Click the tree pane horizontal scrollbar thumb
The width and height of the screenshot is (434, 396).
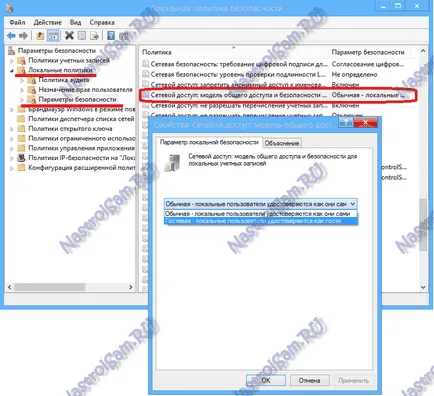(x=50, y=287)
